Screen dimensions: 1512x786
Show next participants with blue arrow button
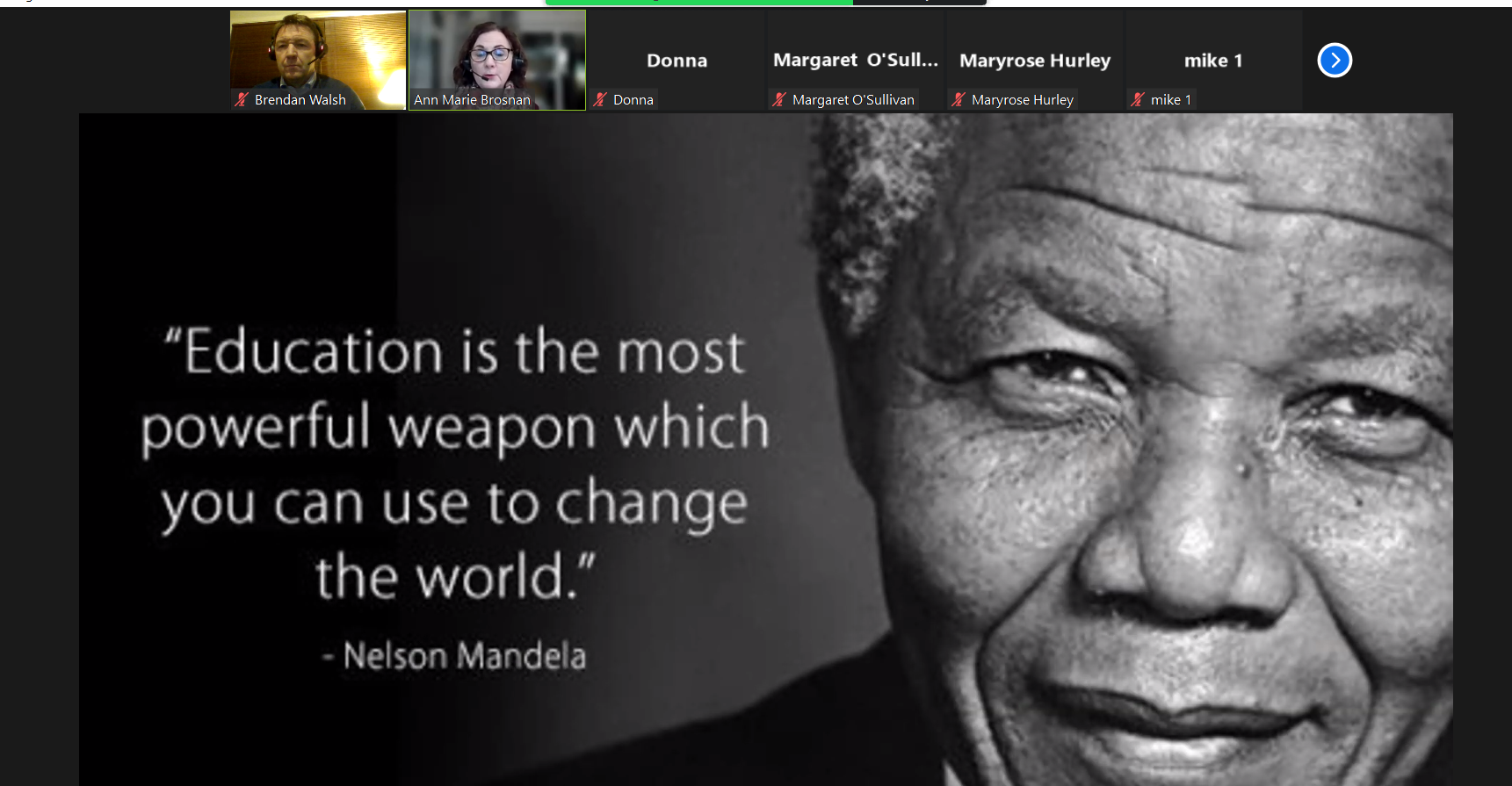[1335, 61]
